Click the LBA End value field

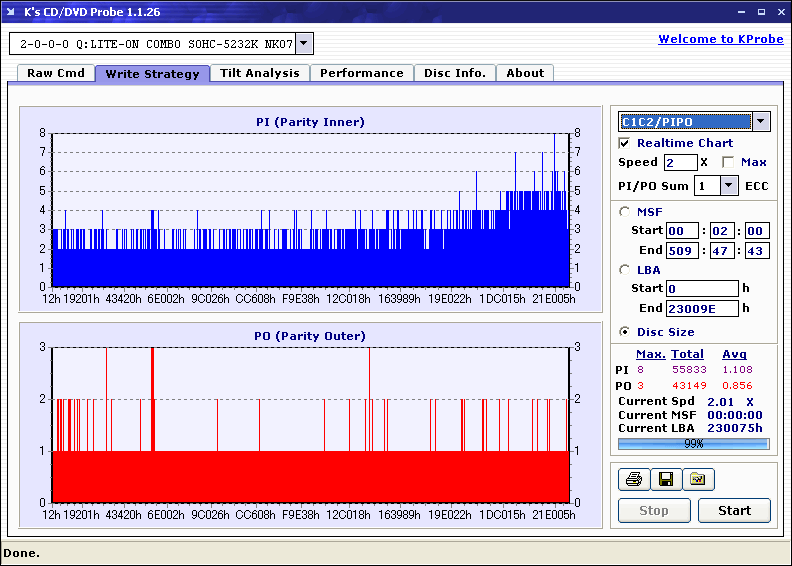702,308
